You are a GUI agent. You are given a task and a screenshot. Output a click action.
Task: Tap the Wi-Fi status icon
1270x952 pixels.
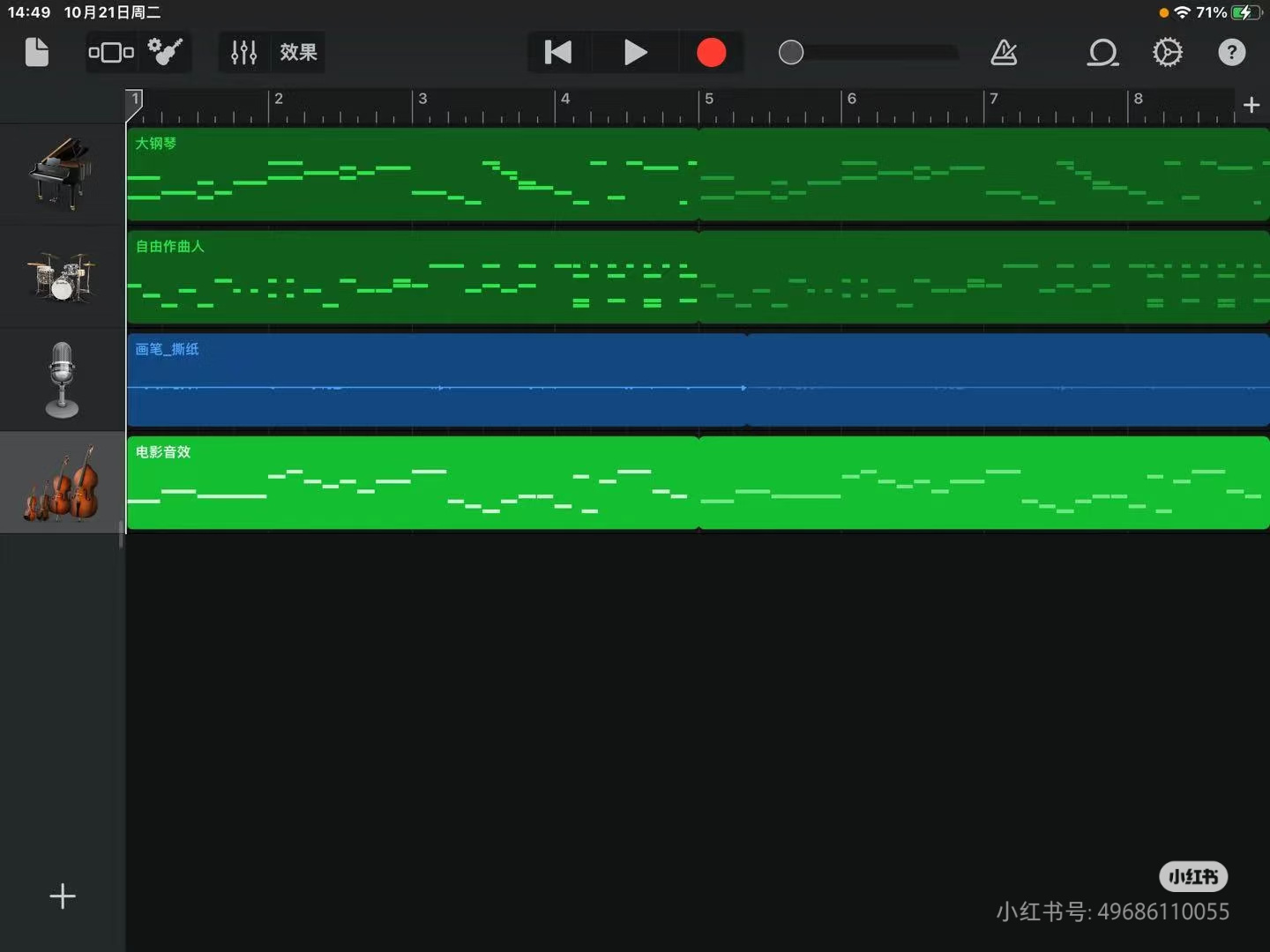point(1183,12)
